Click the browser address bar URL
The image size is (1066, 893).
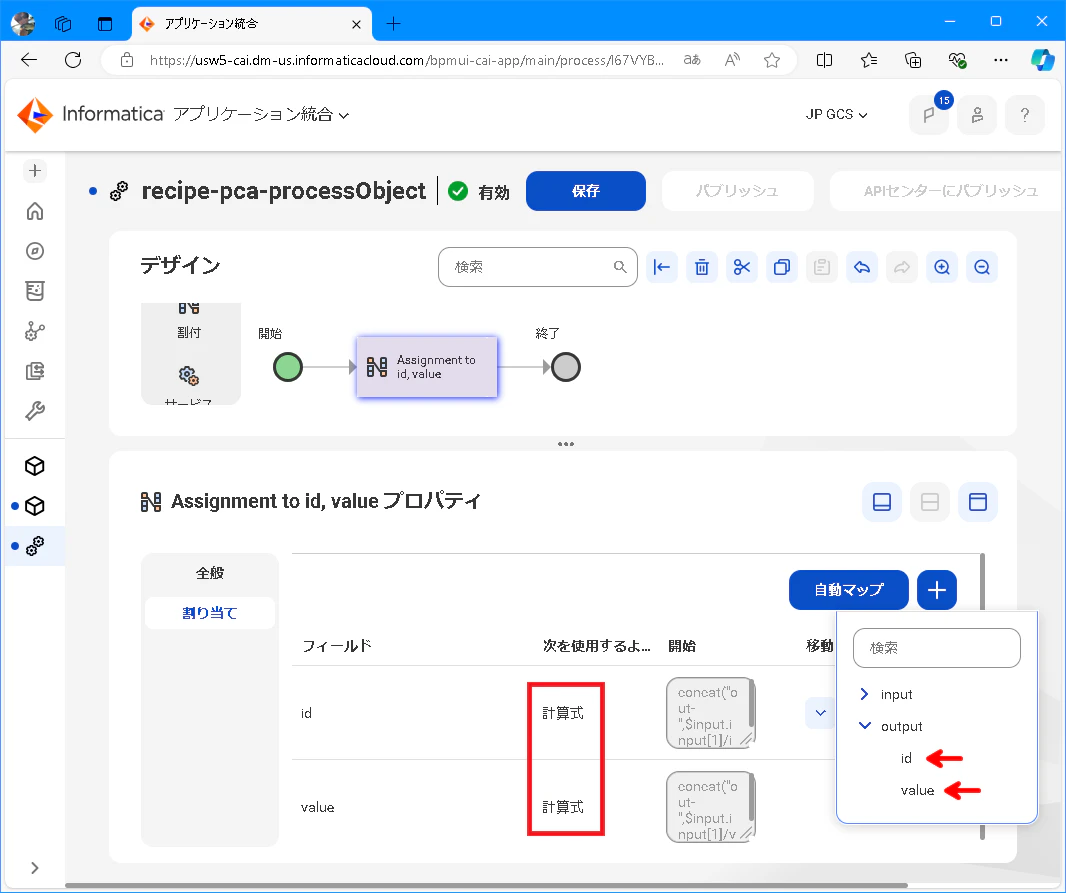407,60
